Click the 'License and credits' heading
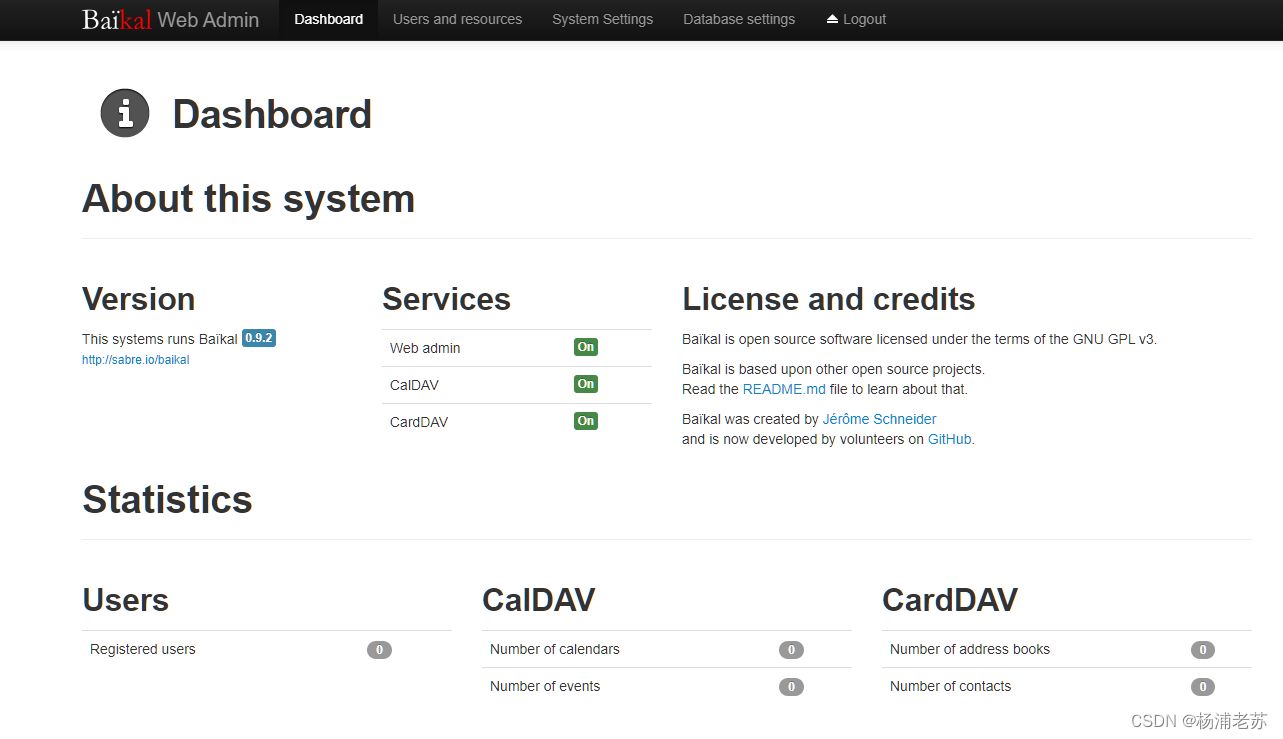Screen dimensions: 1283x739 coord(828,299)
